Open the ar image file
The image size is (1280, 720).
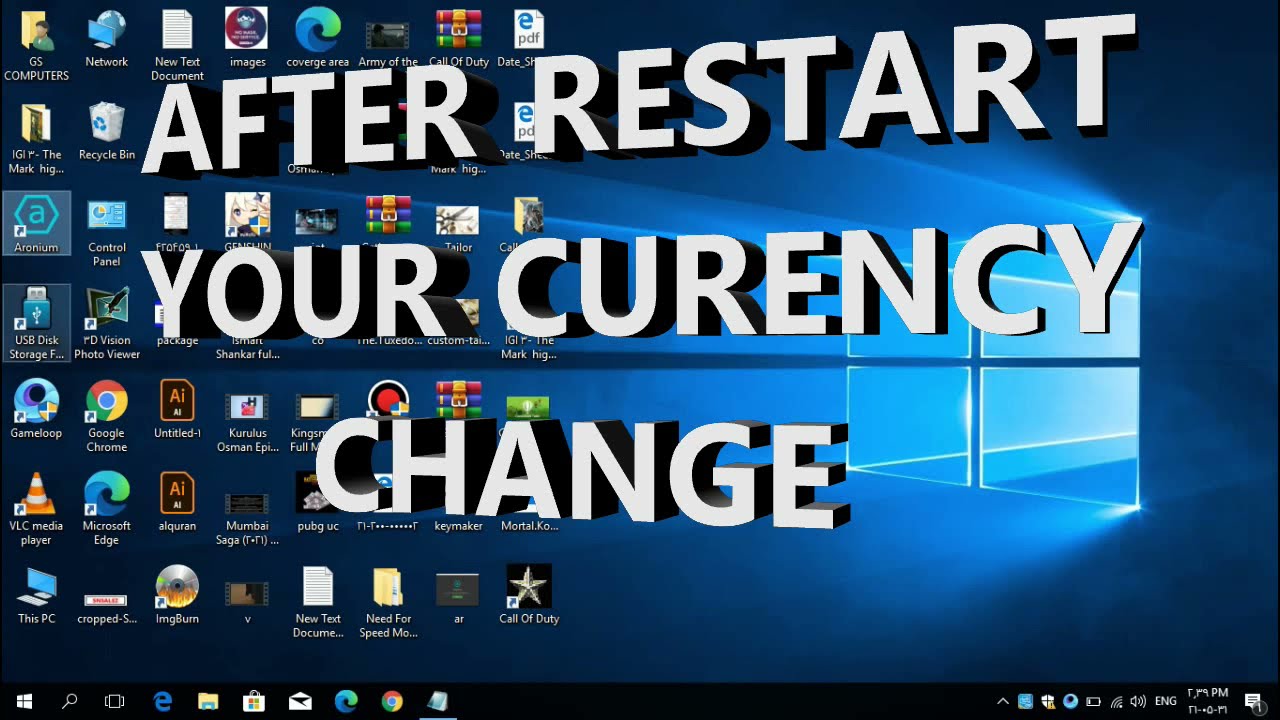(x=458, y=600)
